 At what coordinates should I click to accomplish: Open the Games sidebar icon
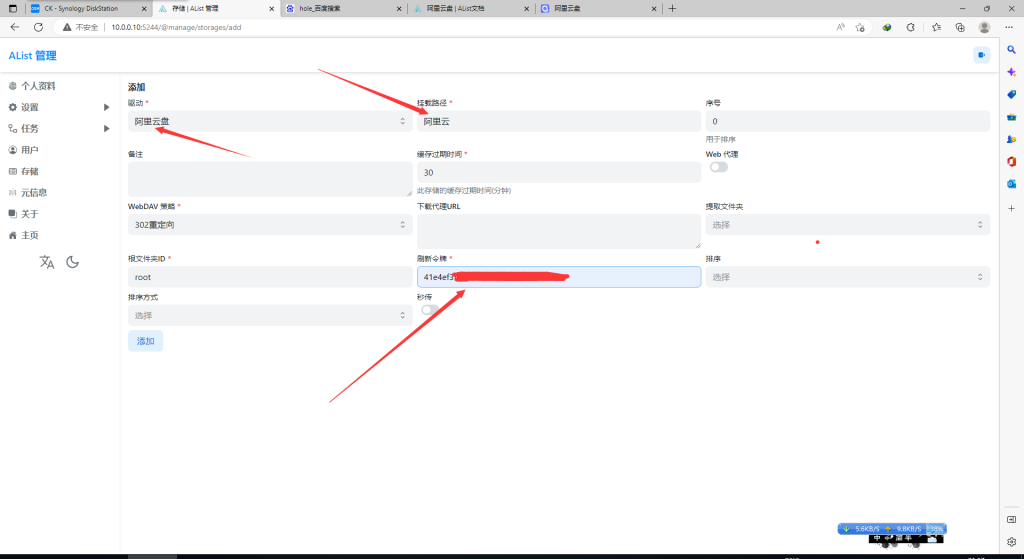(1012, 139)
